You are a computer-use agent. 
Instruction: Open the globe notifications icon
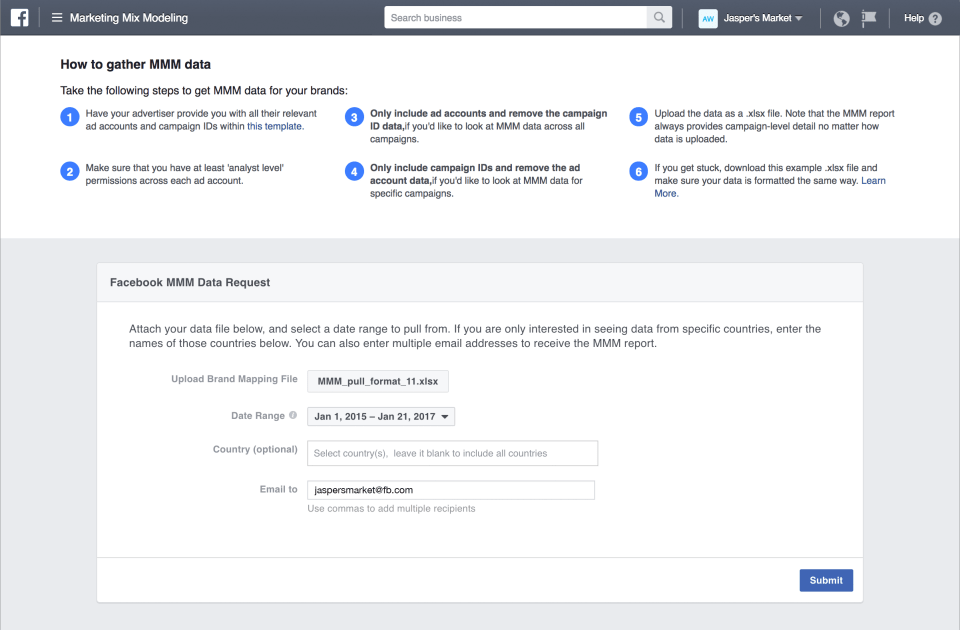point(841,18)
